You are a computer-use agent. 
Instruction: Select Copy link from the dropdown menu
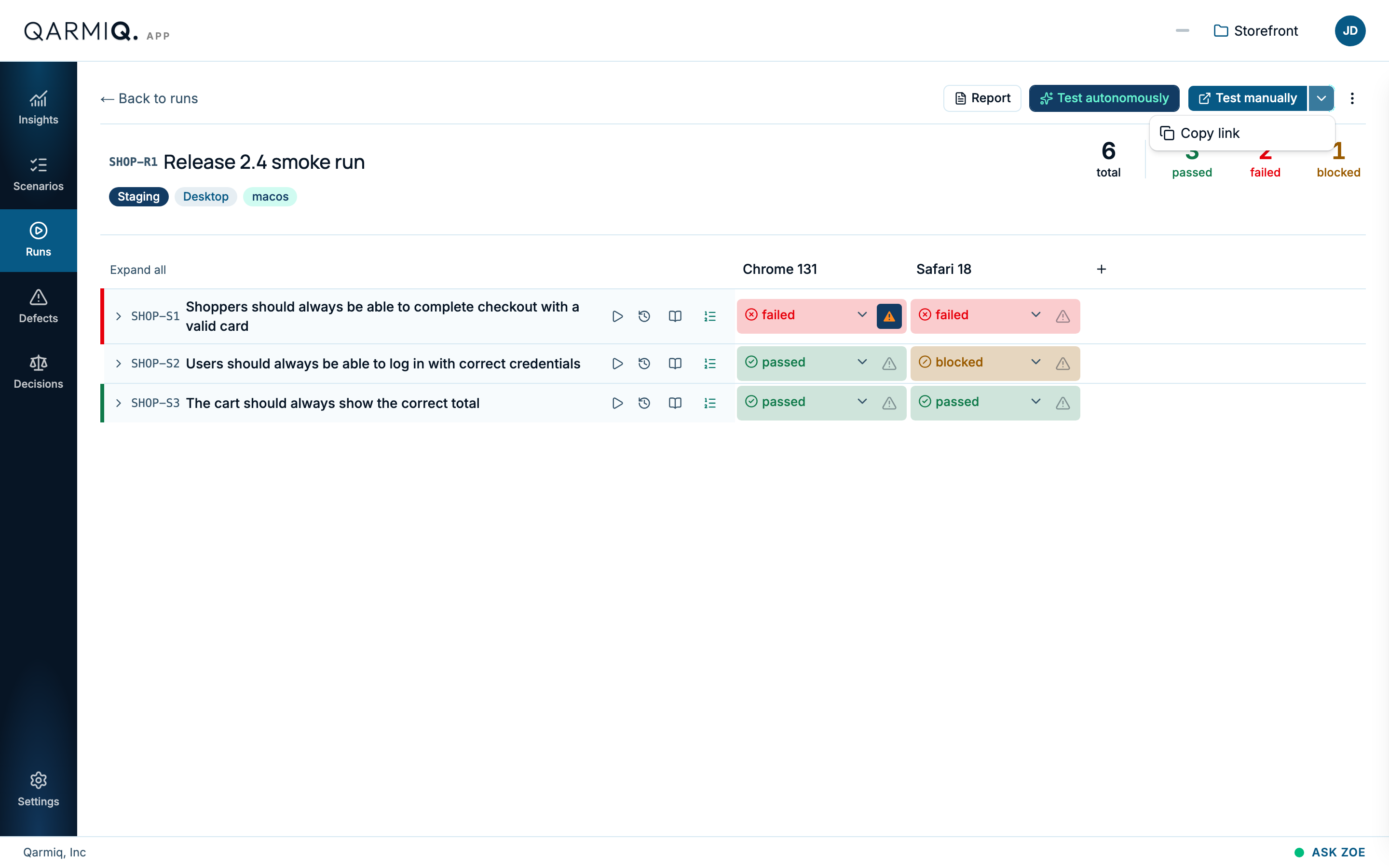point(1242,133)
